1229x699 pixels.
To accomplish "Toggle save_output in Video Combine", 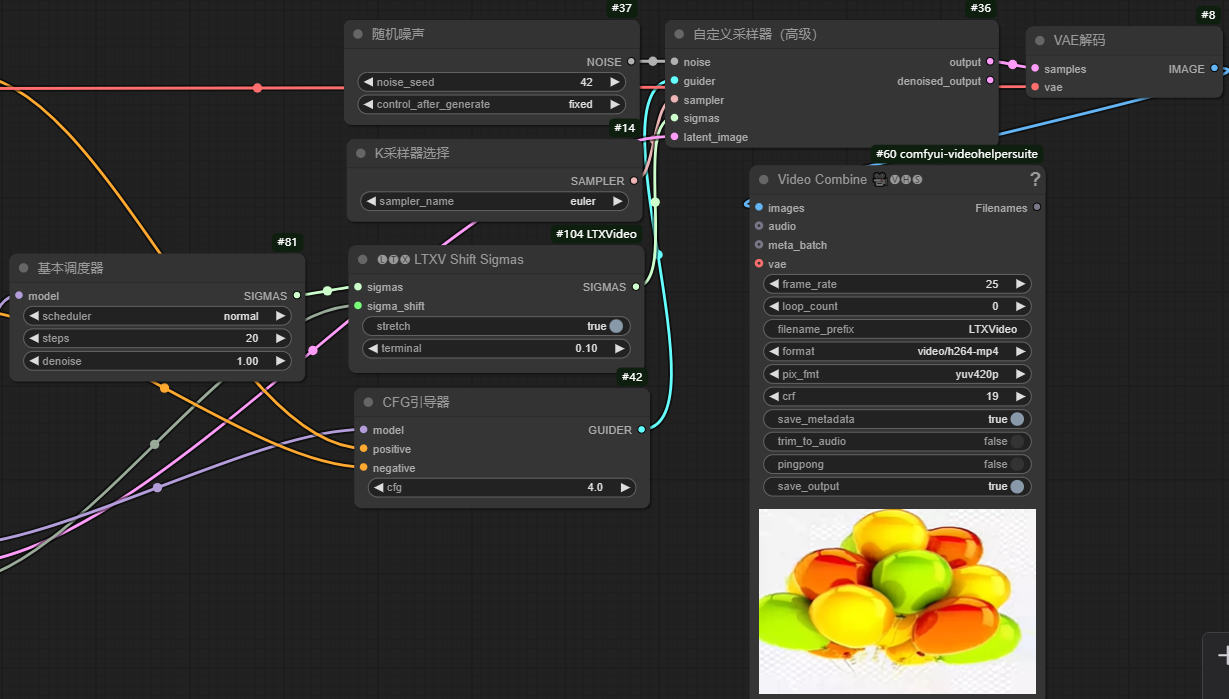I will pyautogui.click(x=1017, y=487).
